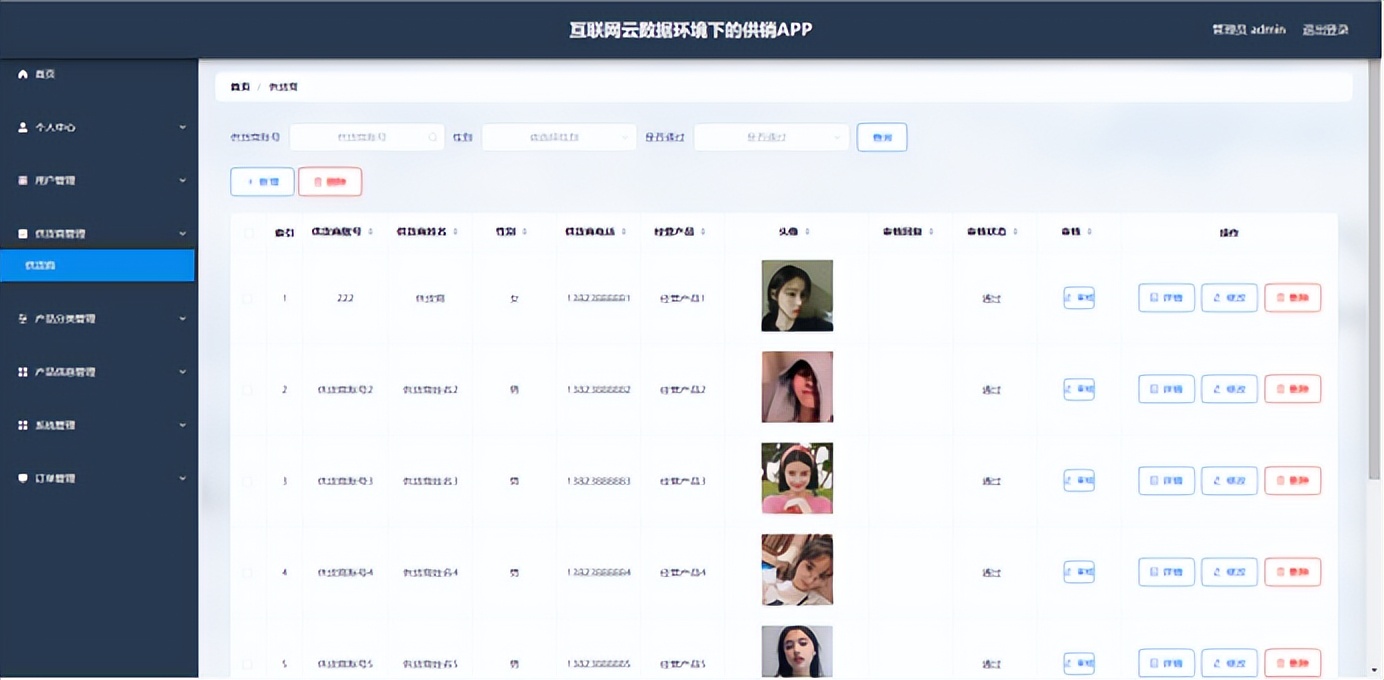Click the 用户管理 sidebar icon

tap(22, 180)
